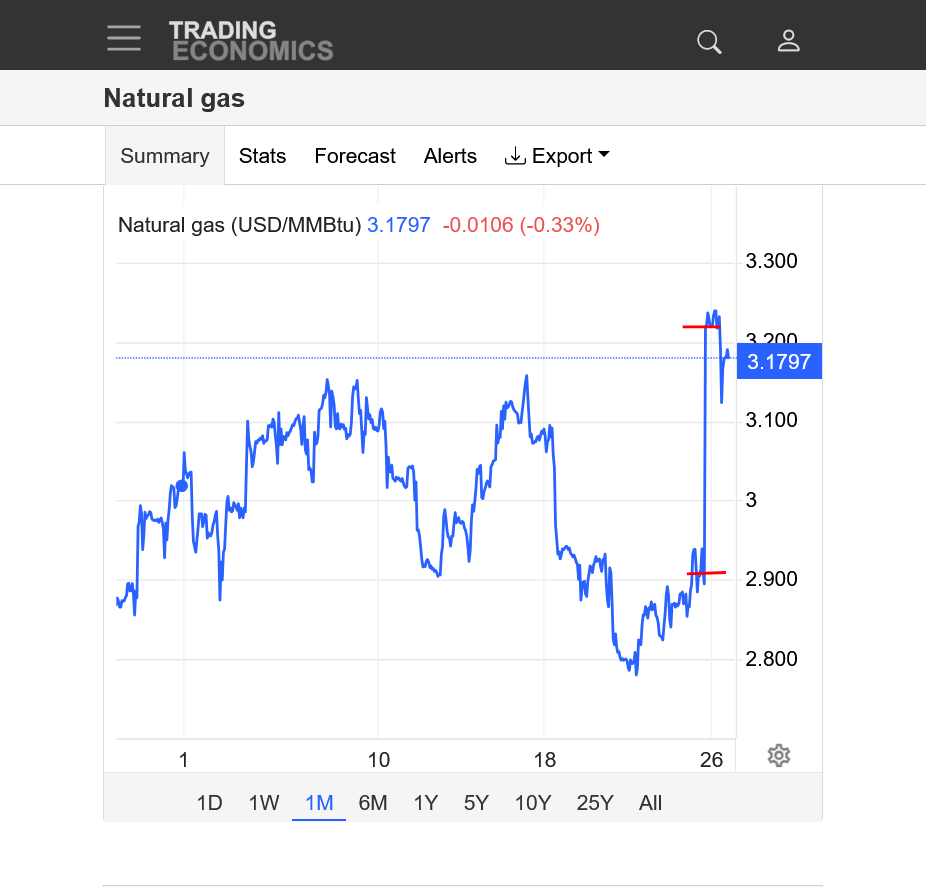Go to the Forecast tab
This screenshot has width=926, height=887.
(x=355, y=156)
